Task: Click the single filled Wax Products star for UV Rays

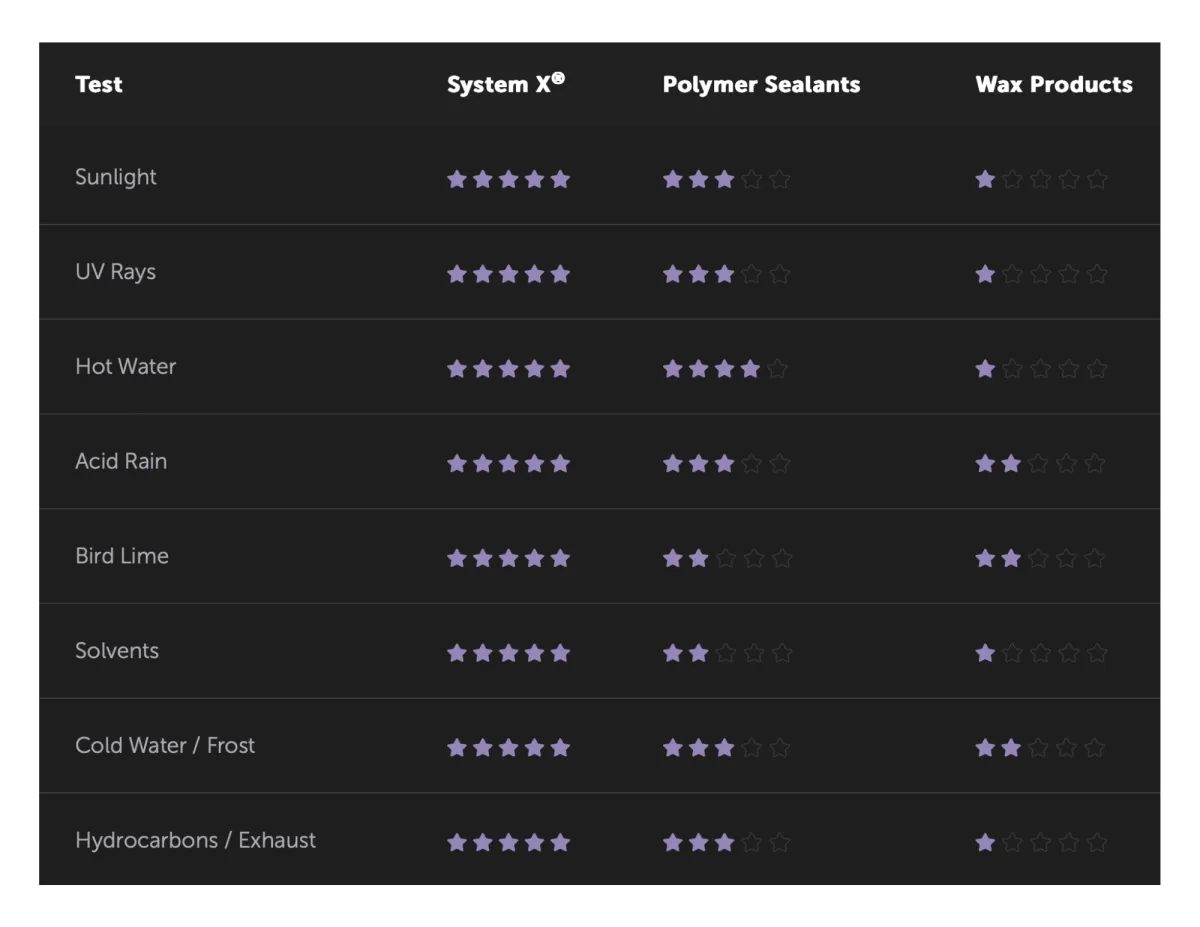Action: pyautogui.click(x=985, y=274)
